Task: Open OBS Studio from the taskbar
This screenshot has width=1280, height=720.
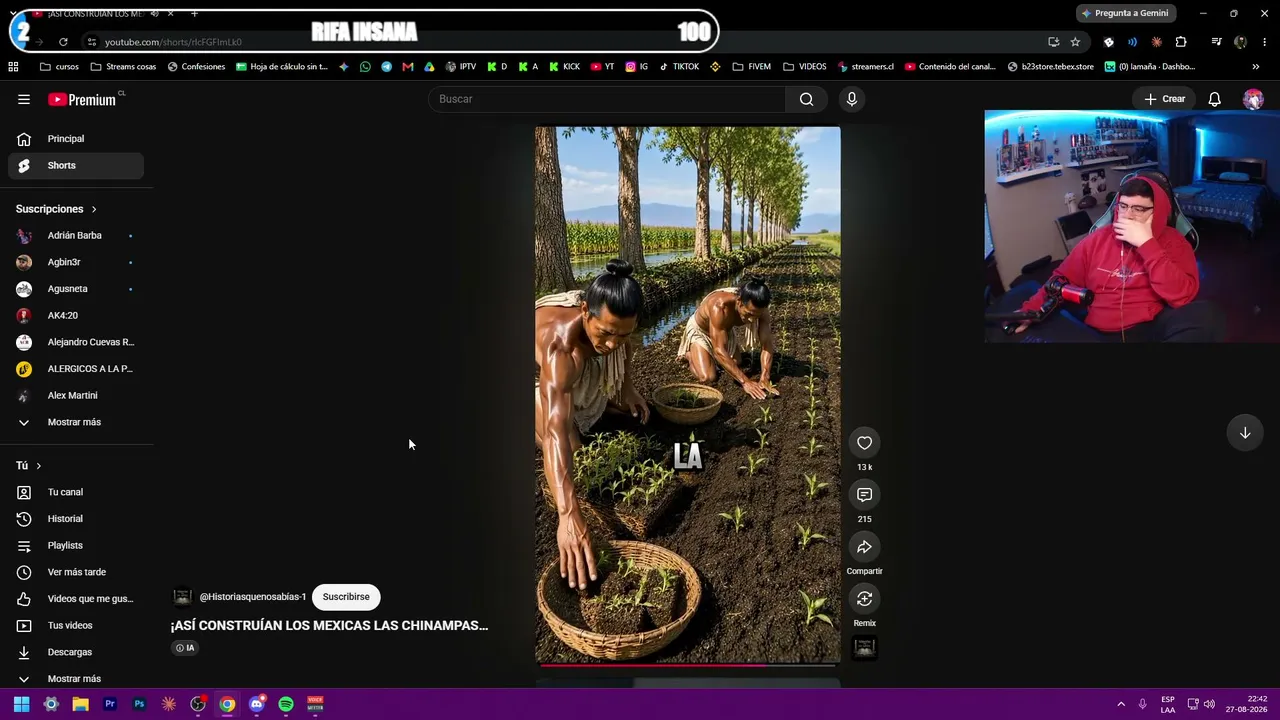Action: pos(198,704)
